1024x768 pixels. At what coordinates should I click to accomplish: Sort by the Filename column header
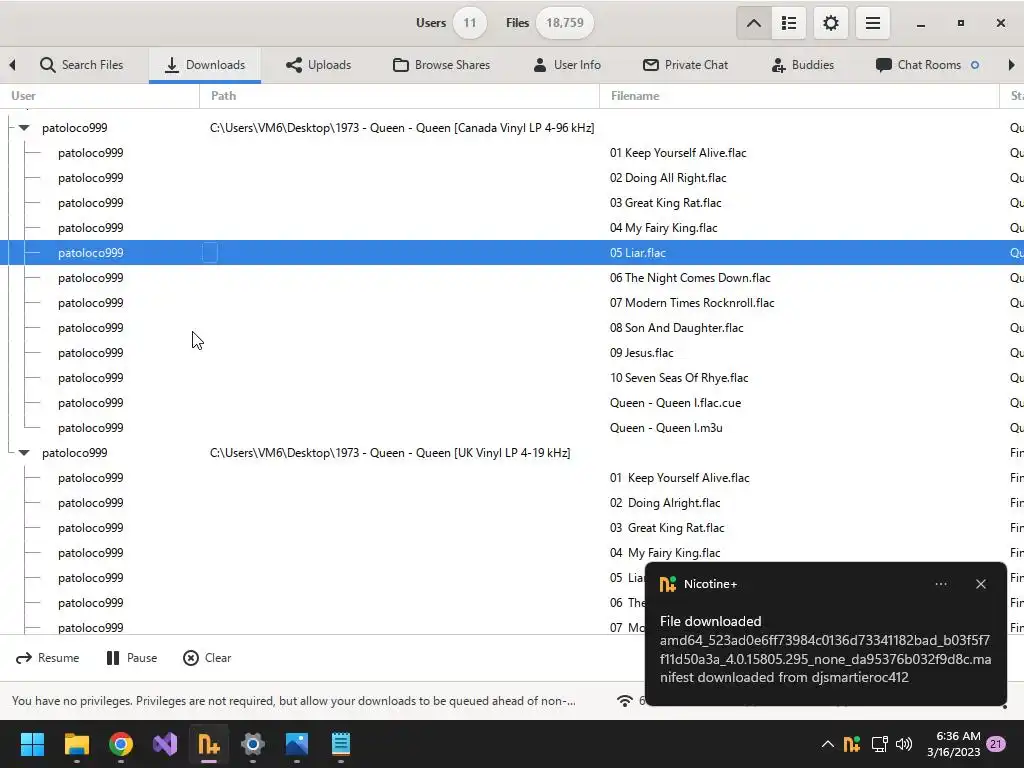pos(799,96)
